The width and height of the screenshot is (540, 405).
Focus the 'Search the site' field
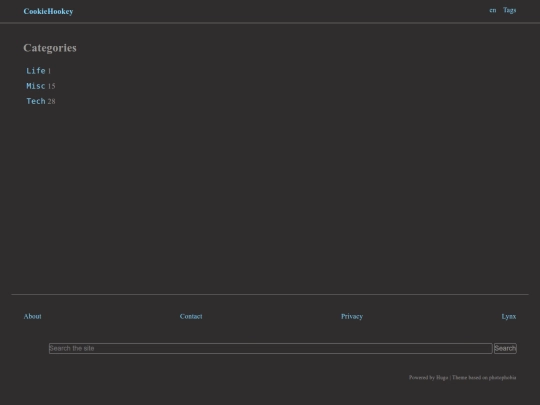point(270,348)
